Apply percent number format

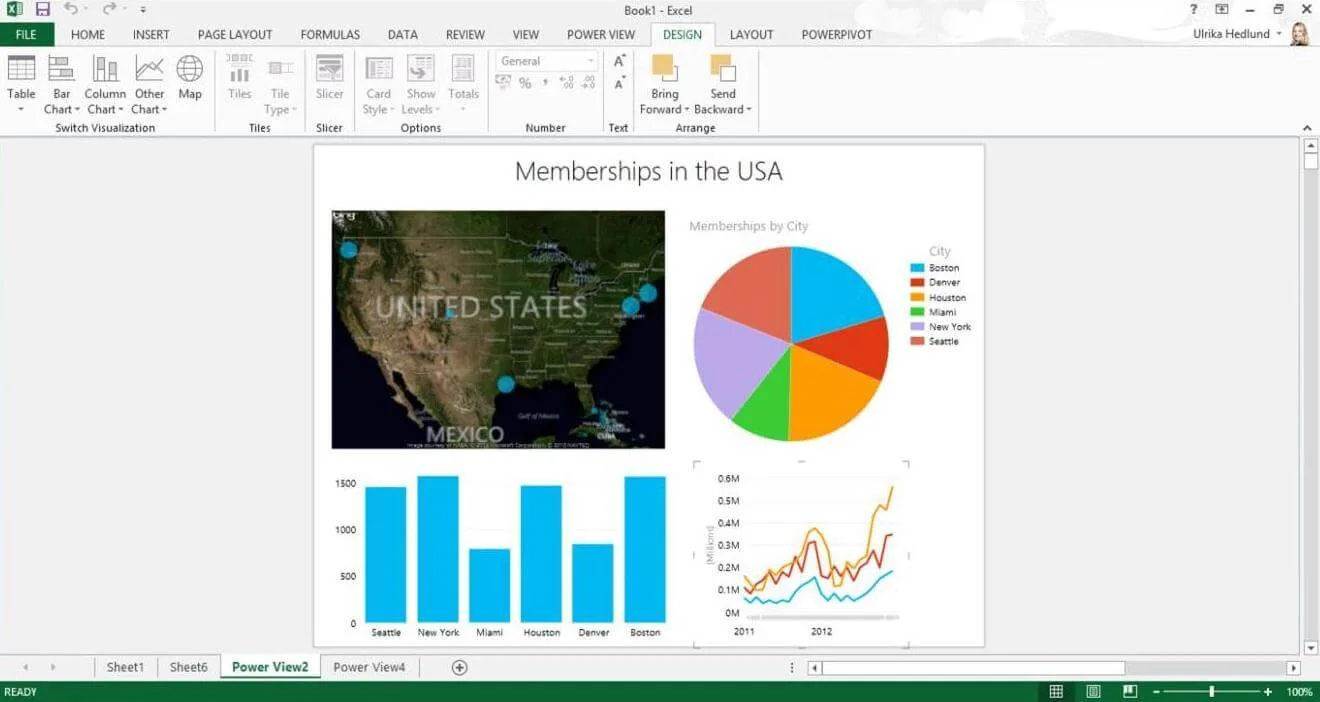525,84
